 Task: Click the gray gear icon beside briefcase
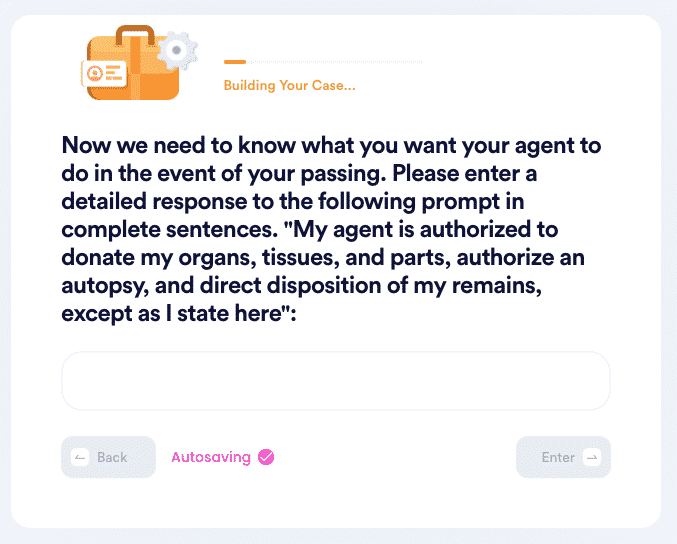click(x=177, y=51)
